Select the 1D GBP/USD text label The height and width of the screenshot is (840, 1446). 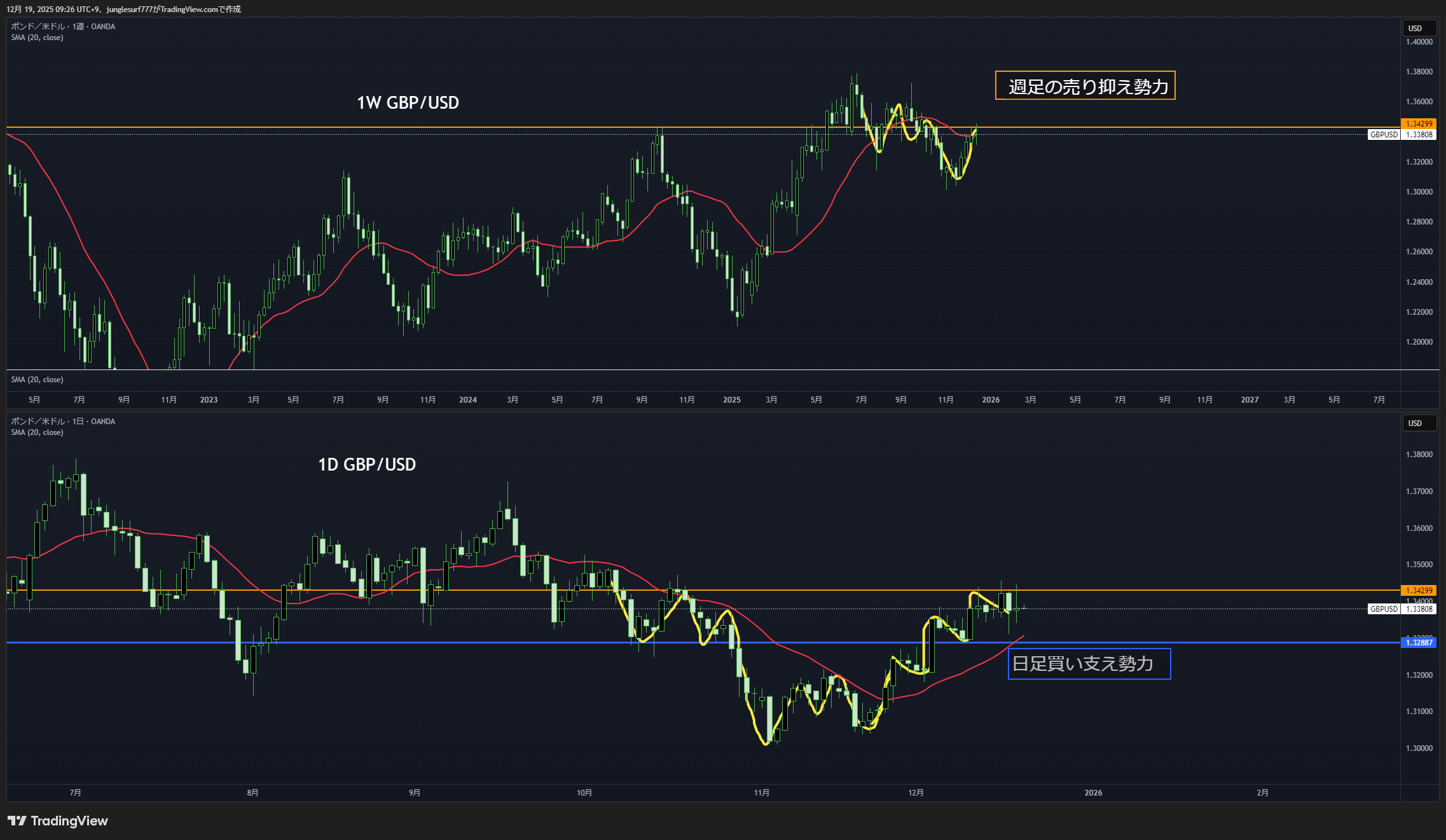[x=367, y=465]
